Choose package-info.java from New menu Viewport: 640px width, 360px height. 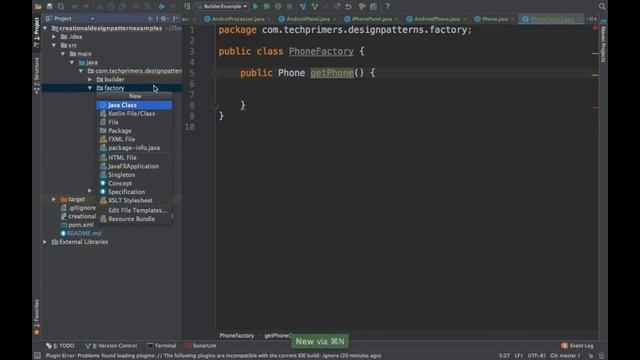coord(134,148)
